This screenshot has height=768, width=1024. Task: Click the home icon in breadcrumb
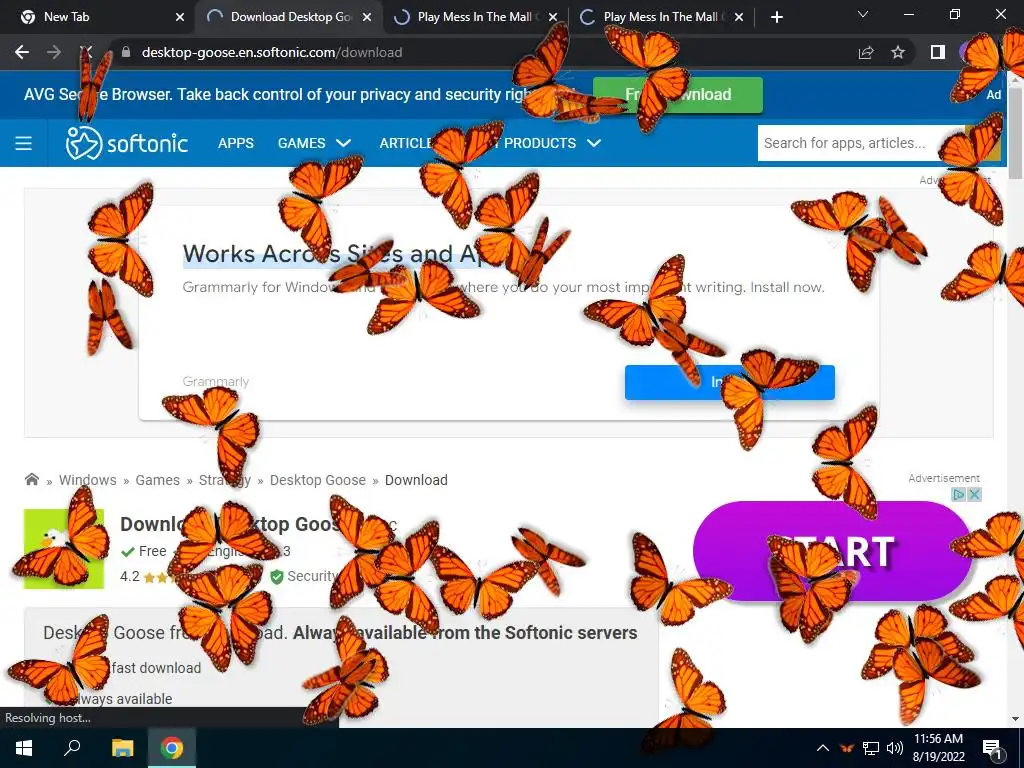pyautogui.click(x=31, y=479)
